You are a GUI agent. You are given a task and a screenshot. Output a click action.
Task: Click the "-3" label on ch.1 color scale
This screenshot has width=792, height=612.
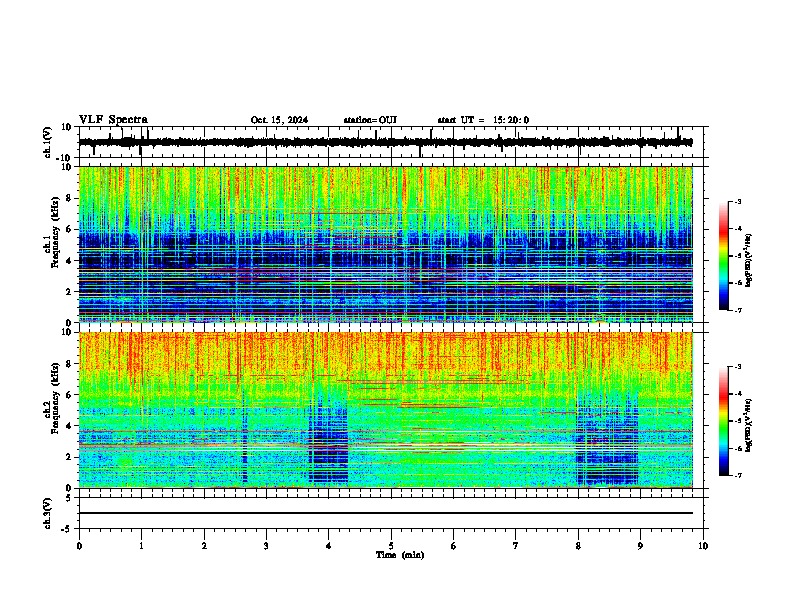(737, 201)
